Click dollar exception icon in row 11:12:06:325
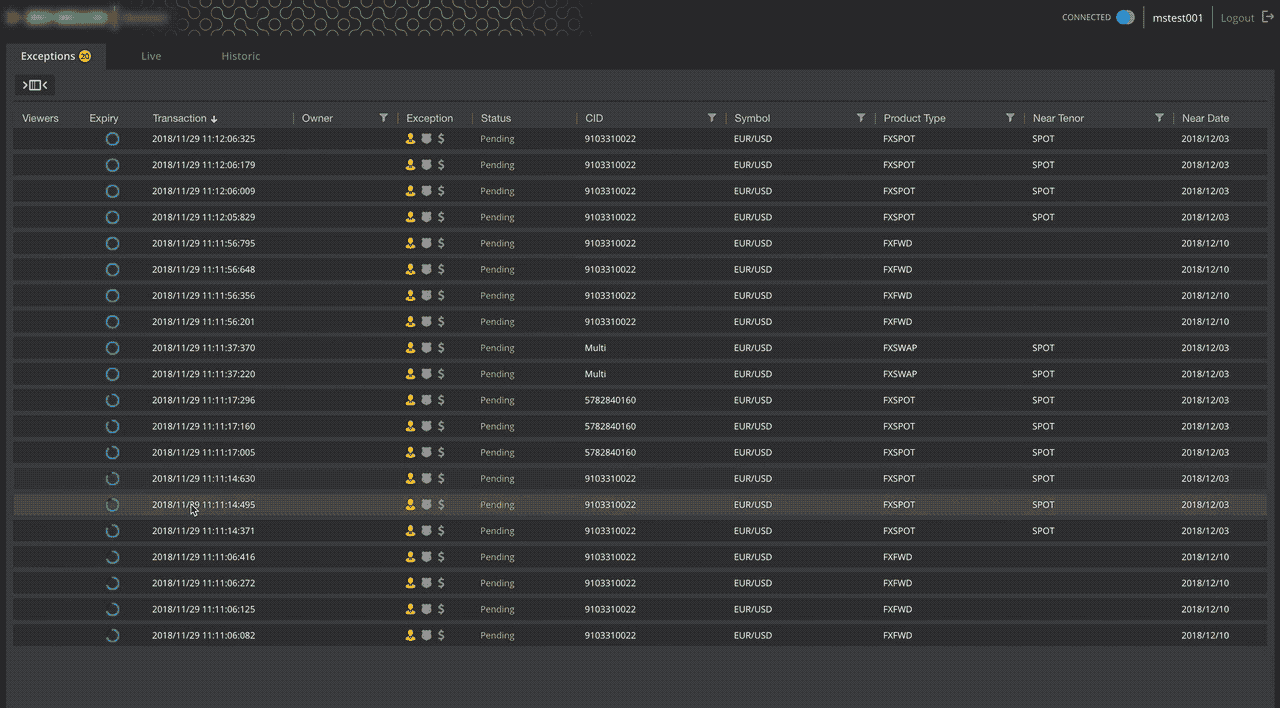Image resolution: width=1280 pixels, height=708 pixels. (x=441, y=139)
